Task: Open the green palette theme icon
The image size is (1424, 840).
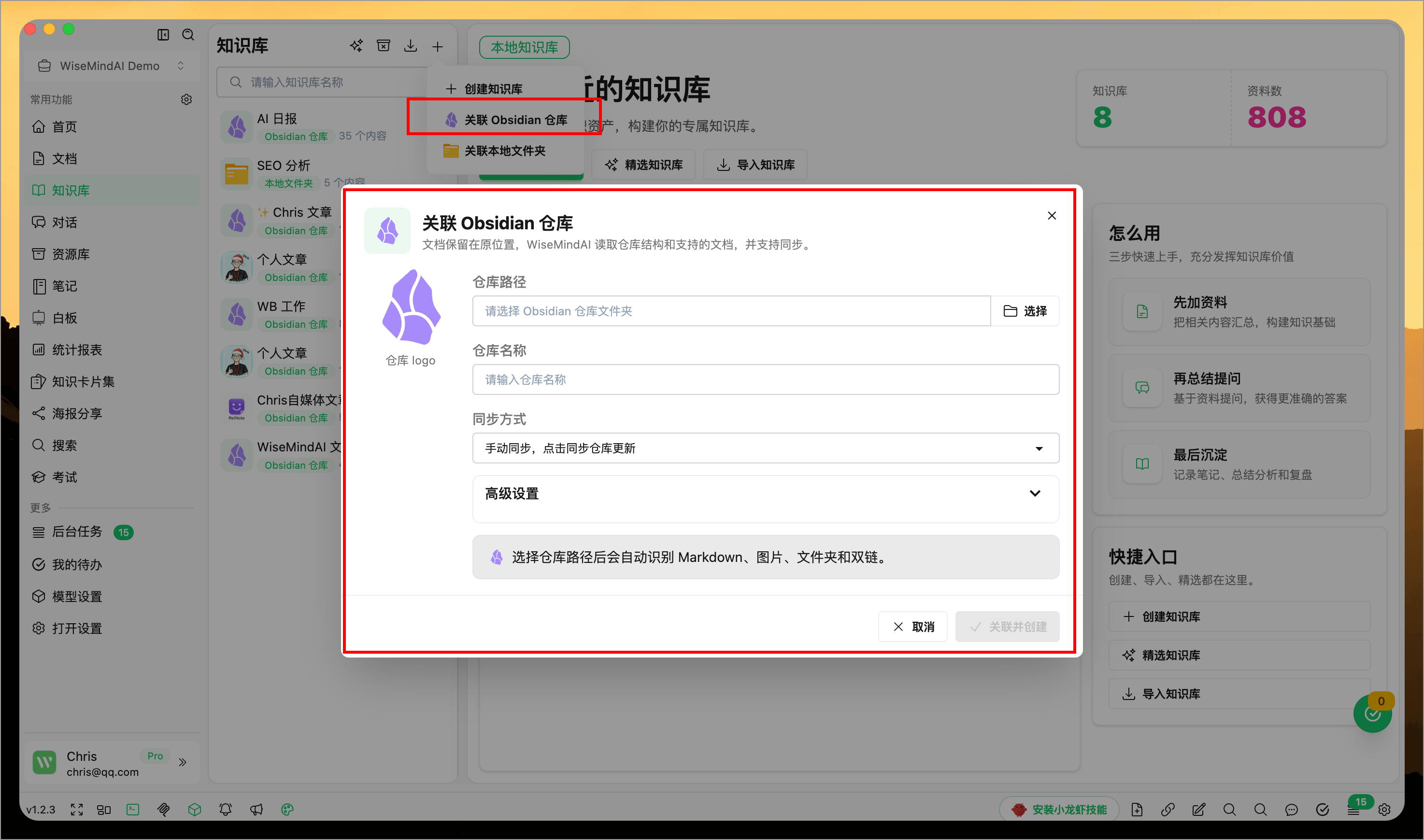Action: pyautogui.click(x=287, y=810)
